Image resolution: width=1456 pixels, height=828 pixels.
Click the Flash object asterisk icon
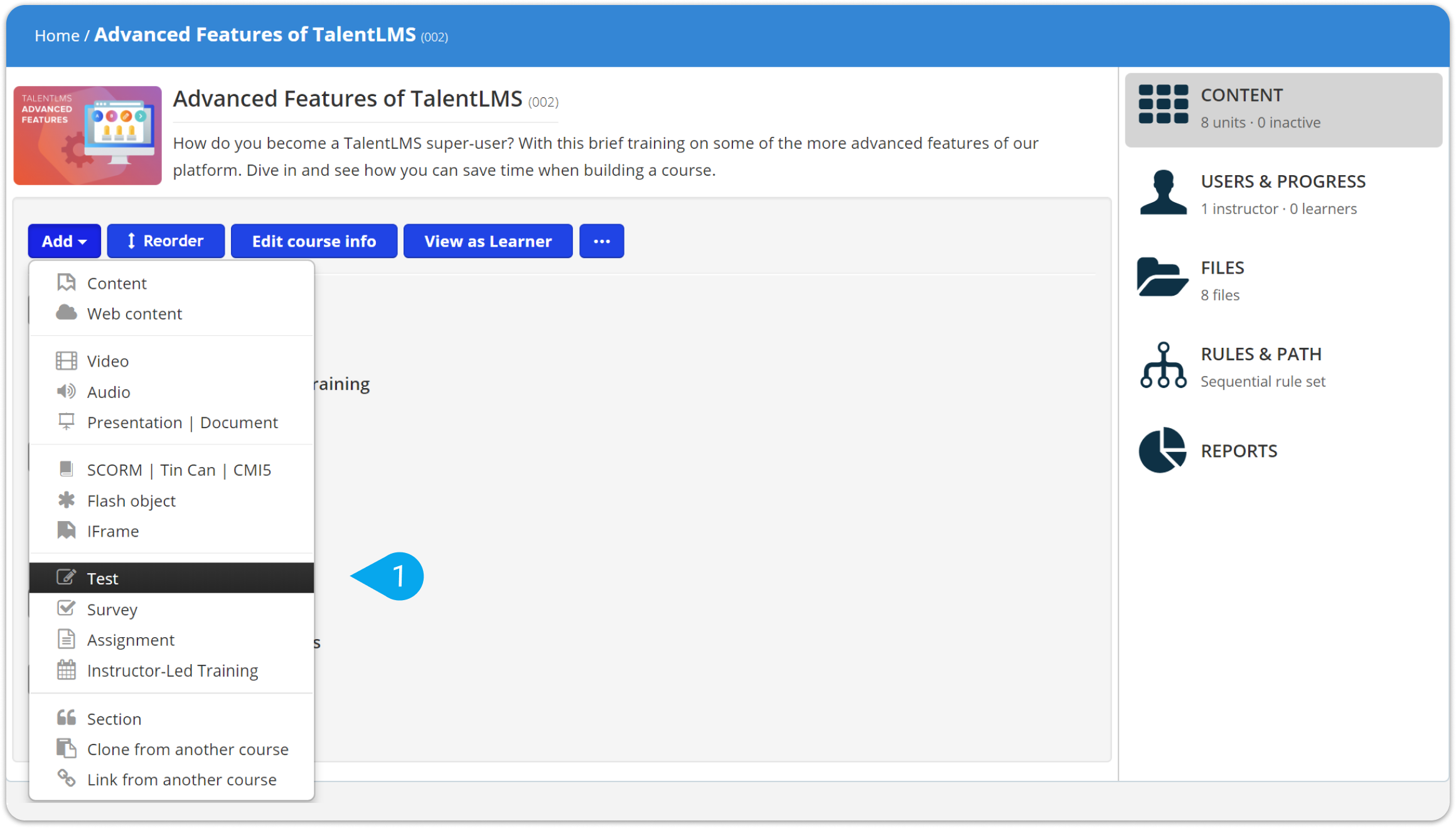[66, 500]
